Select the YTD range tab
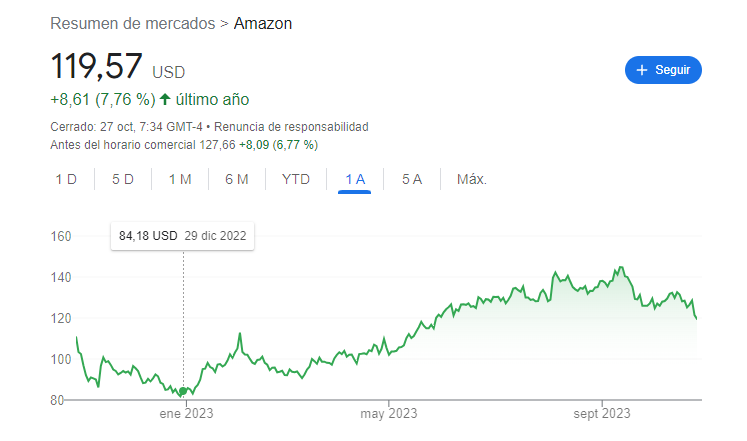The width and height of the screenshot is (747, 441). [x=296, y=179]
